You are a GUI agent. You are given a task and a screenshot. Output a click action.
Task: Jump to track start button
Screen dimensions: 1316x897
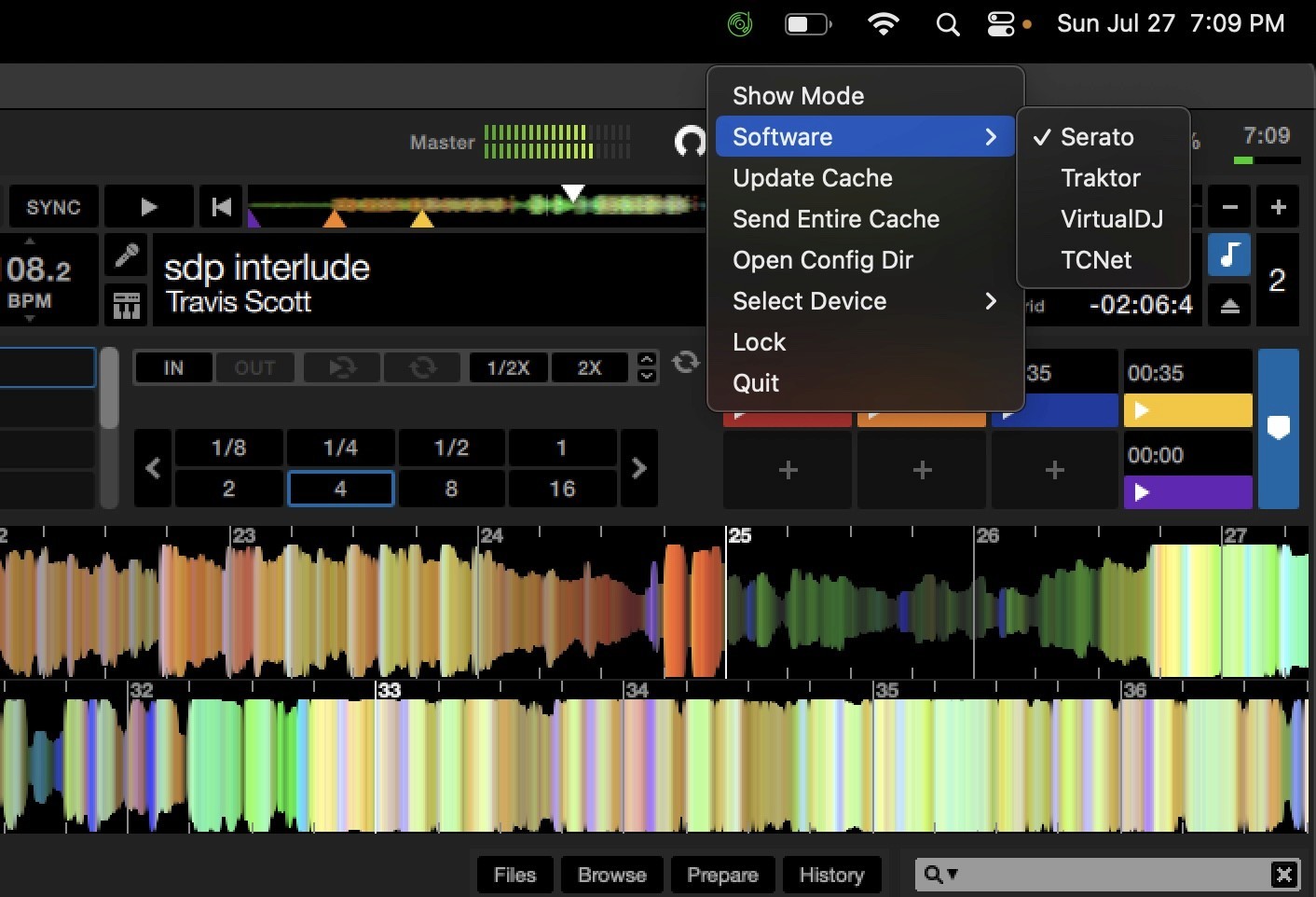click(x=221, y=207)
